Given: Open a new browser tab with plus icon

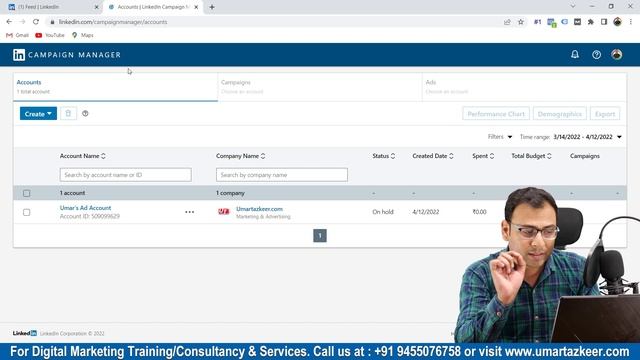Looking at the screenshot, I should pyautogui.click(x=212, y=7).
